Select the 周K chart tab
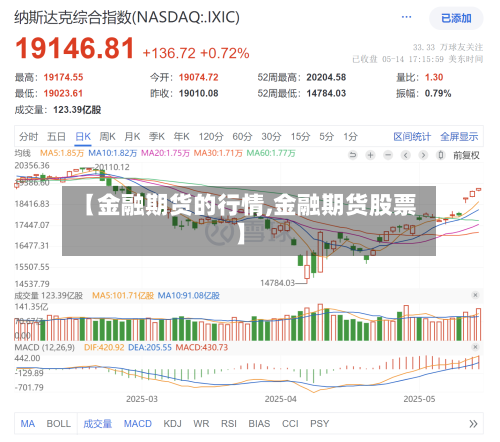 coord(107,136)
